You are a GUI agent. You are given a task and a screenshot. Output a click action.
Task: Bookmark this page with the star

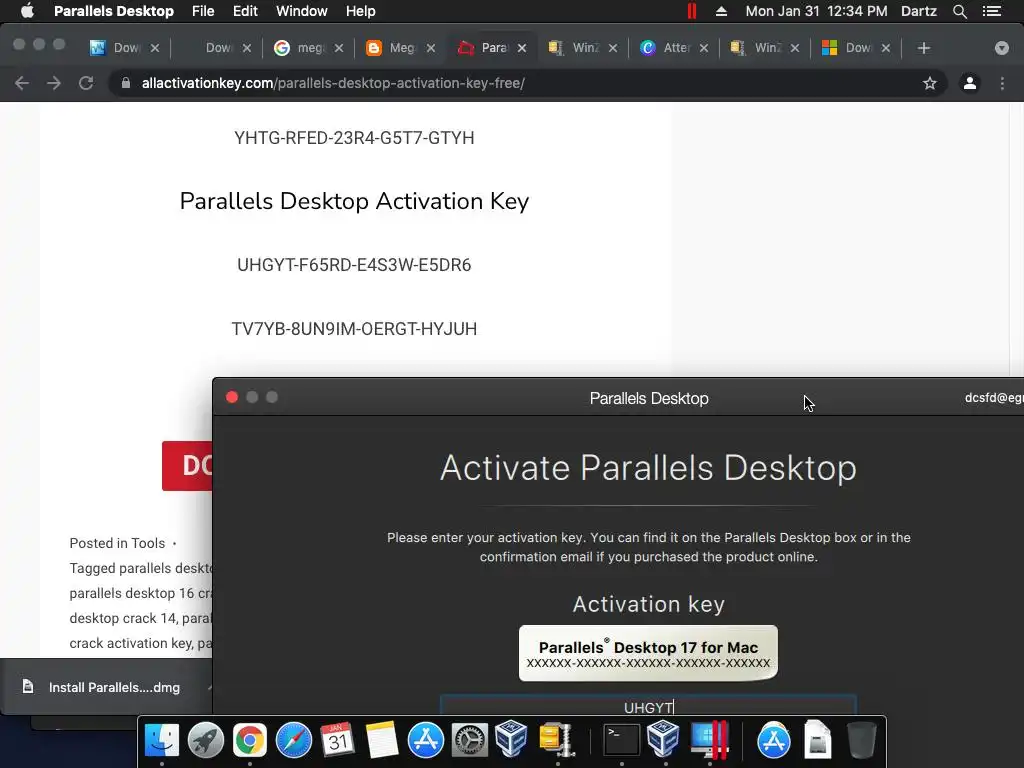tap(930, 83)
